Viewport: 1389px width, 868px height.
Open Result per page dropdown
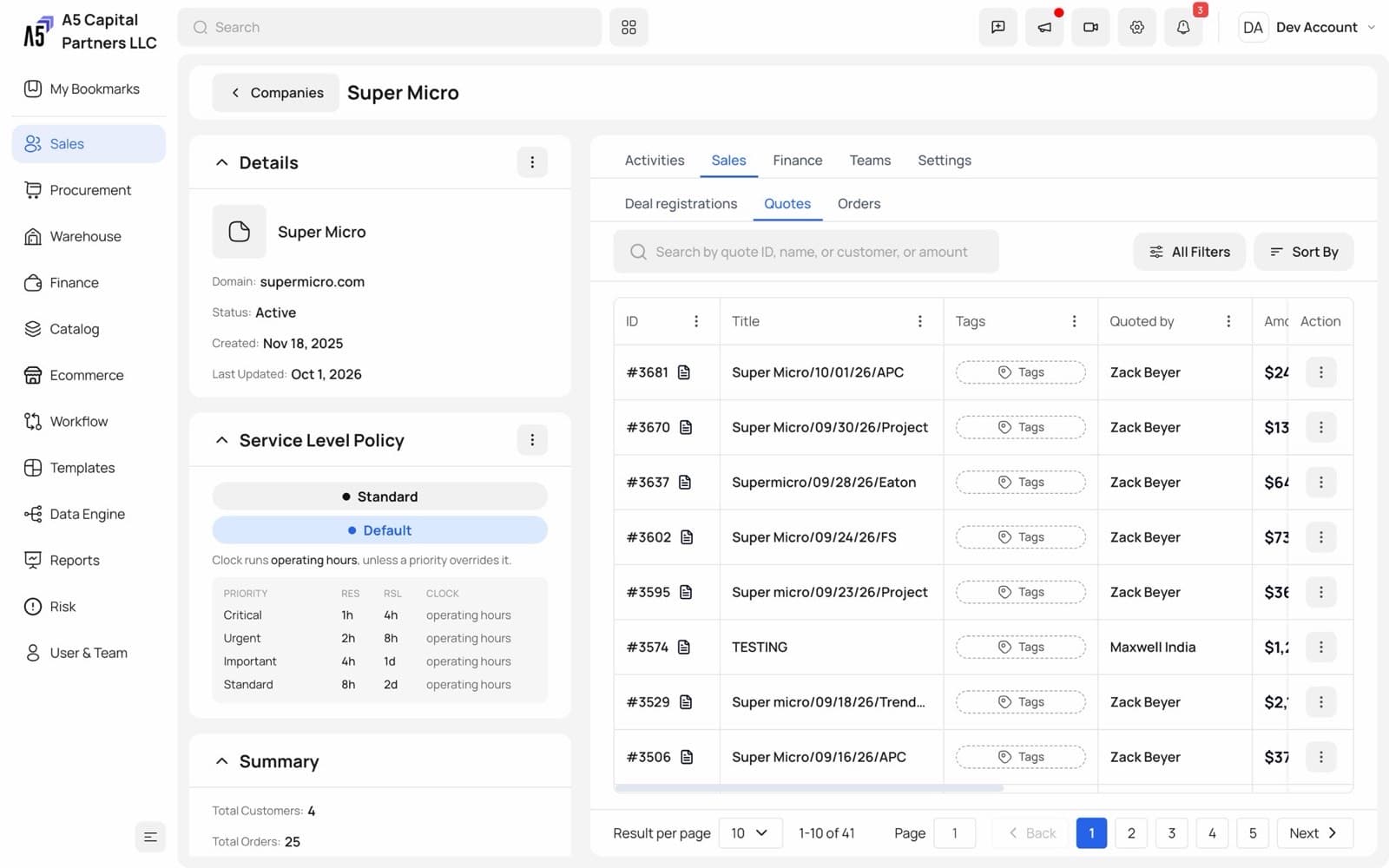click(750, 833)
